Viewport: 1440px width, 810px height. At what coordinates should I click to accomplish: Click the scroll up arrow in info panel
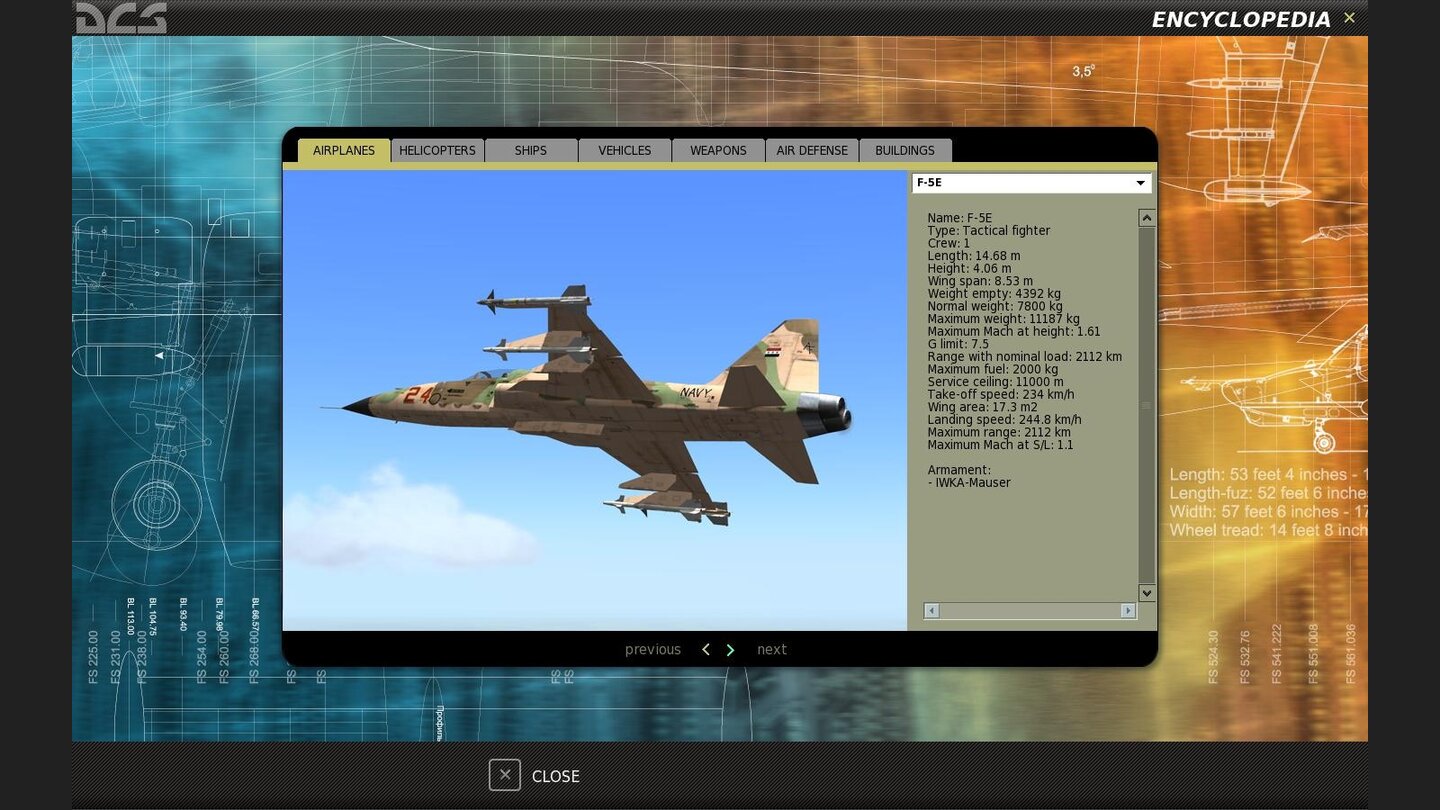[1147, 218]
